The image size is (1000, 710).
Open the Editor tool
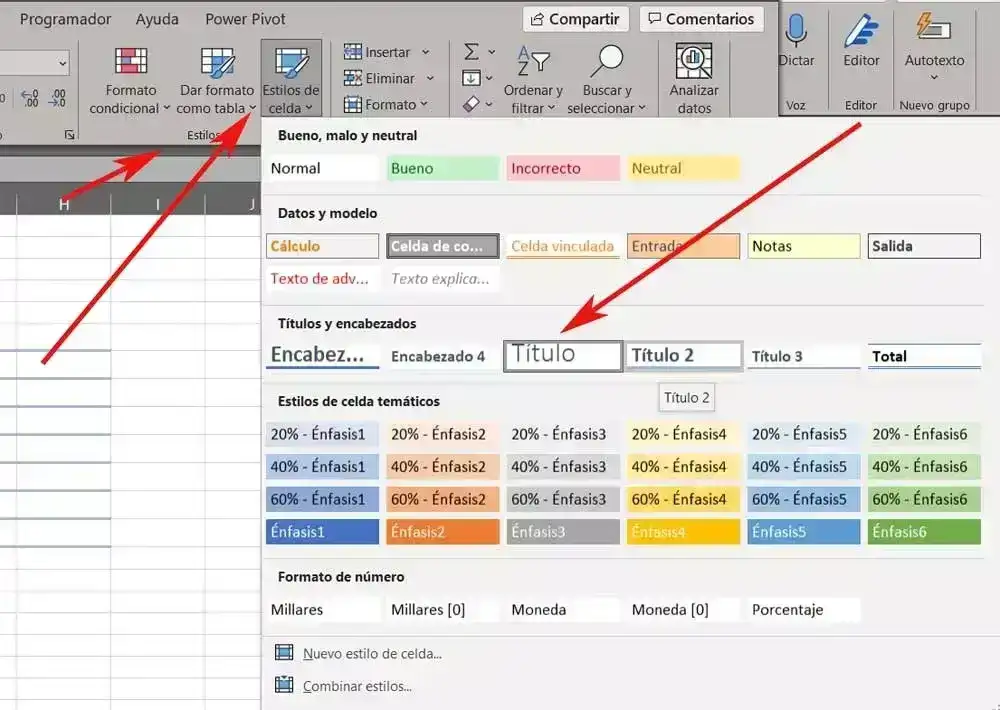(861, 33)
